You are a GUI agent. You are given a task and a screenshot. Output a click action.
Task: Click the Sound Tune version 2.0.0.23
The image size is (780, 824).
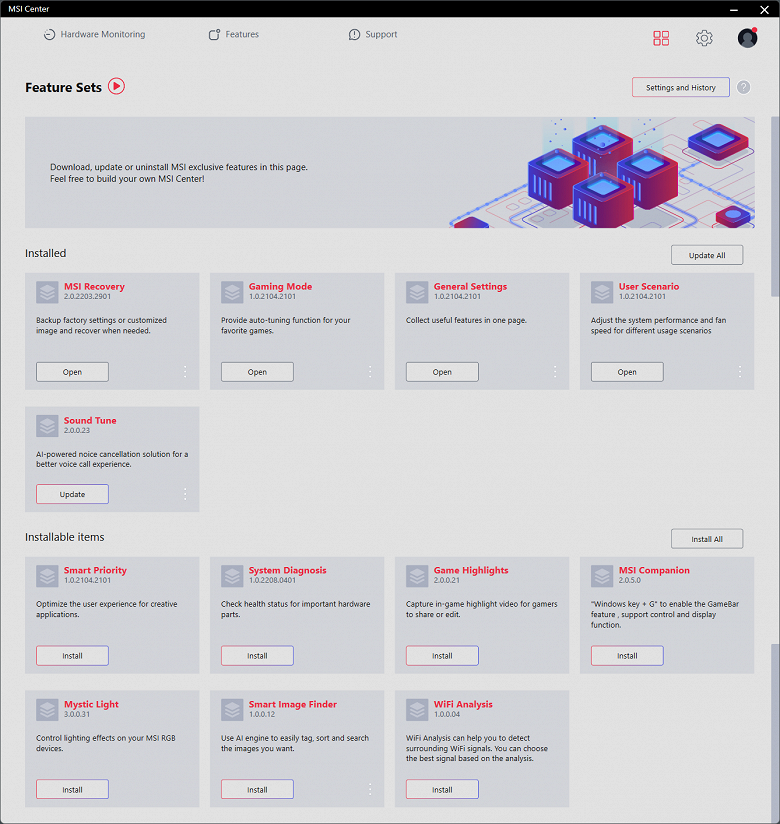pos(77,430)
